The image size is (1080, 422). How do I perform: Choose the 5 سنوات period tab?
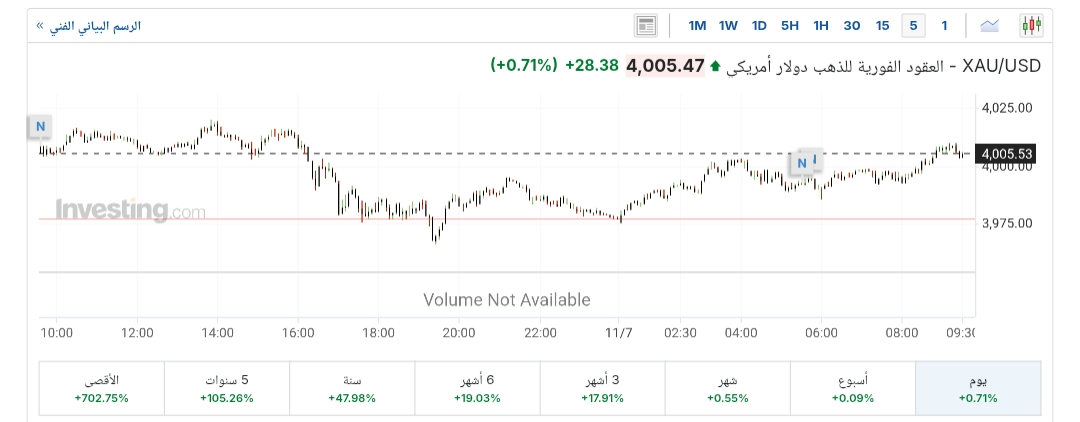[226, 388]
